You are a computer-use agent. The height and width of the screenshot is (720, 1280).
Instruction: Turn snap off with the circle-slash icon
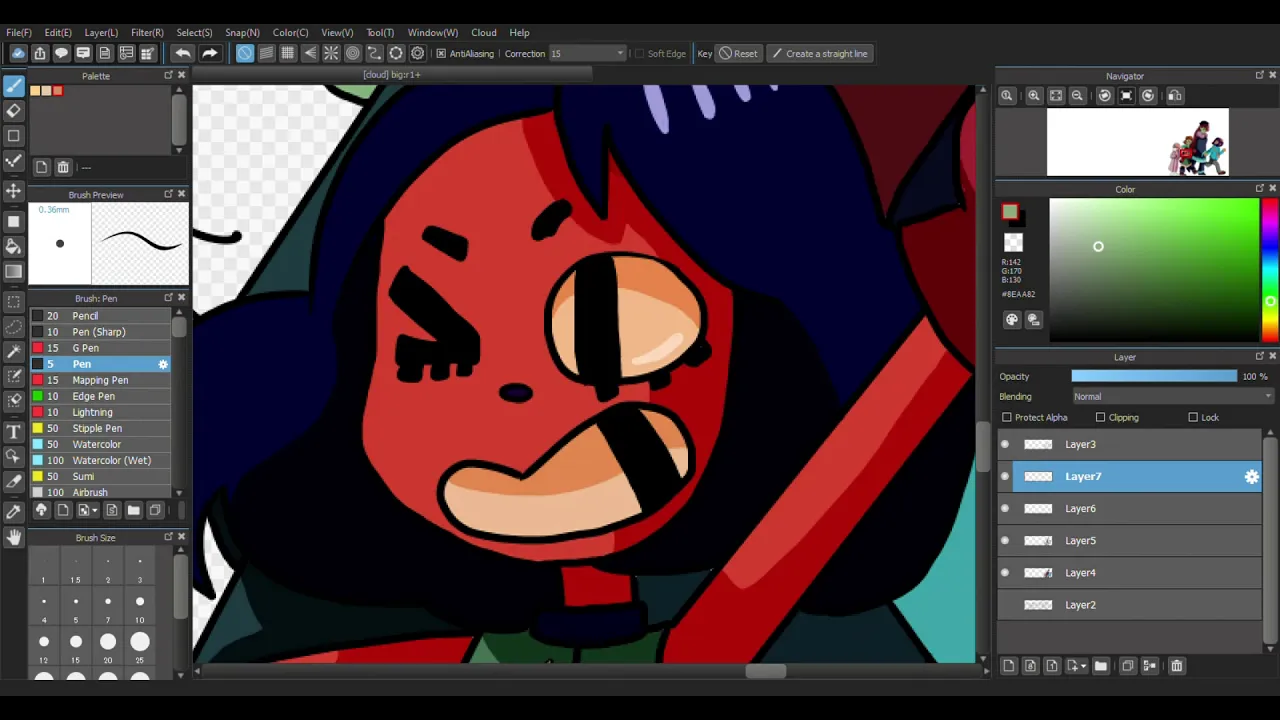(x=245, y=53)
